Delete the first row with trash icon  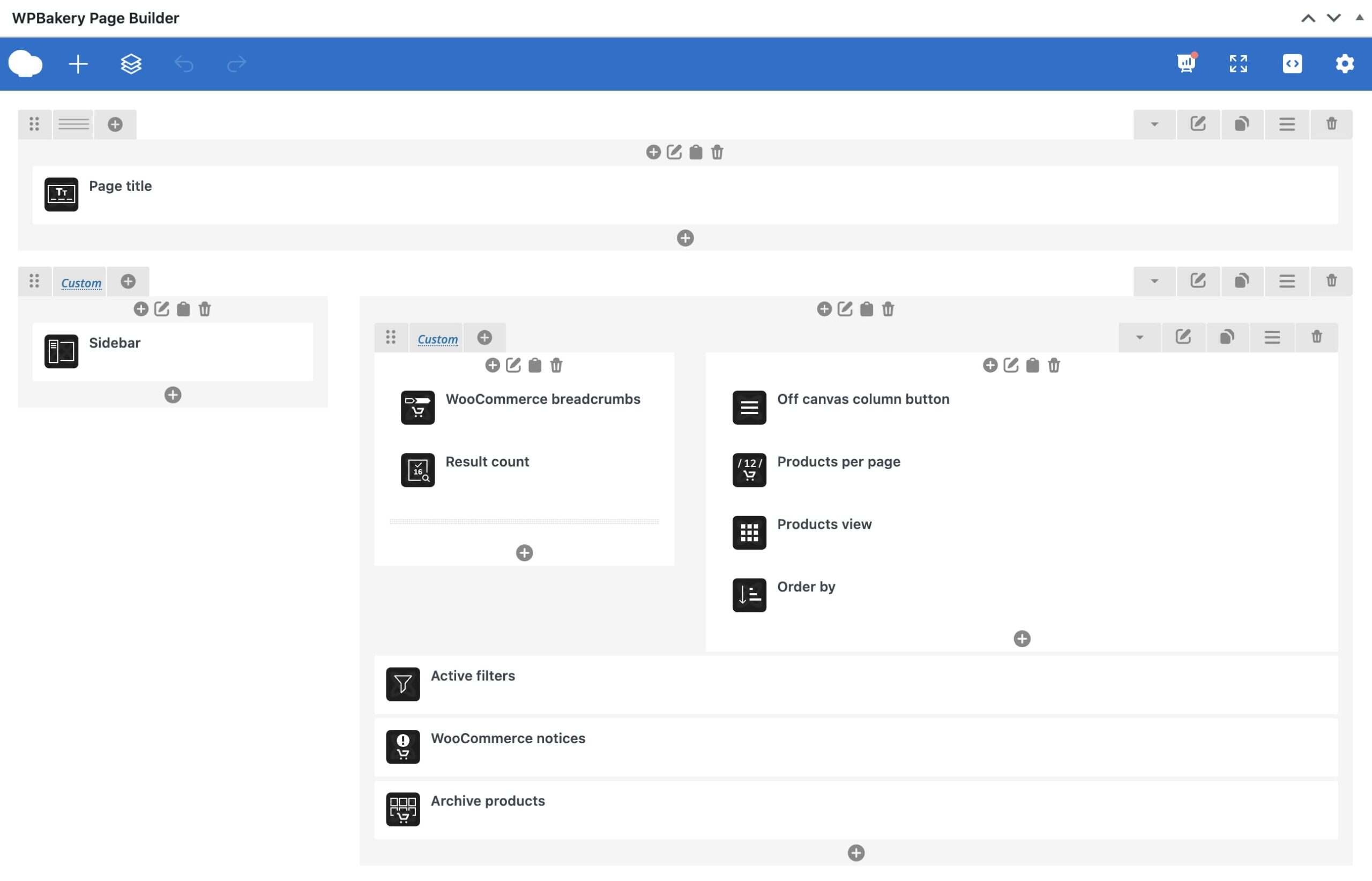[x=1331, y=124]
